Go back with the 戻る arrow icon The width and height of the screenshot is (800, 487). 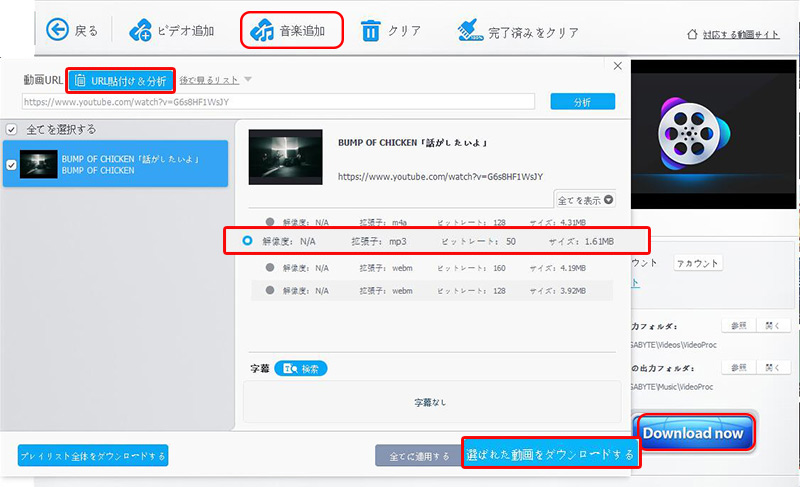coord(57,30)
